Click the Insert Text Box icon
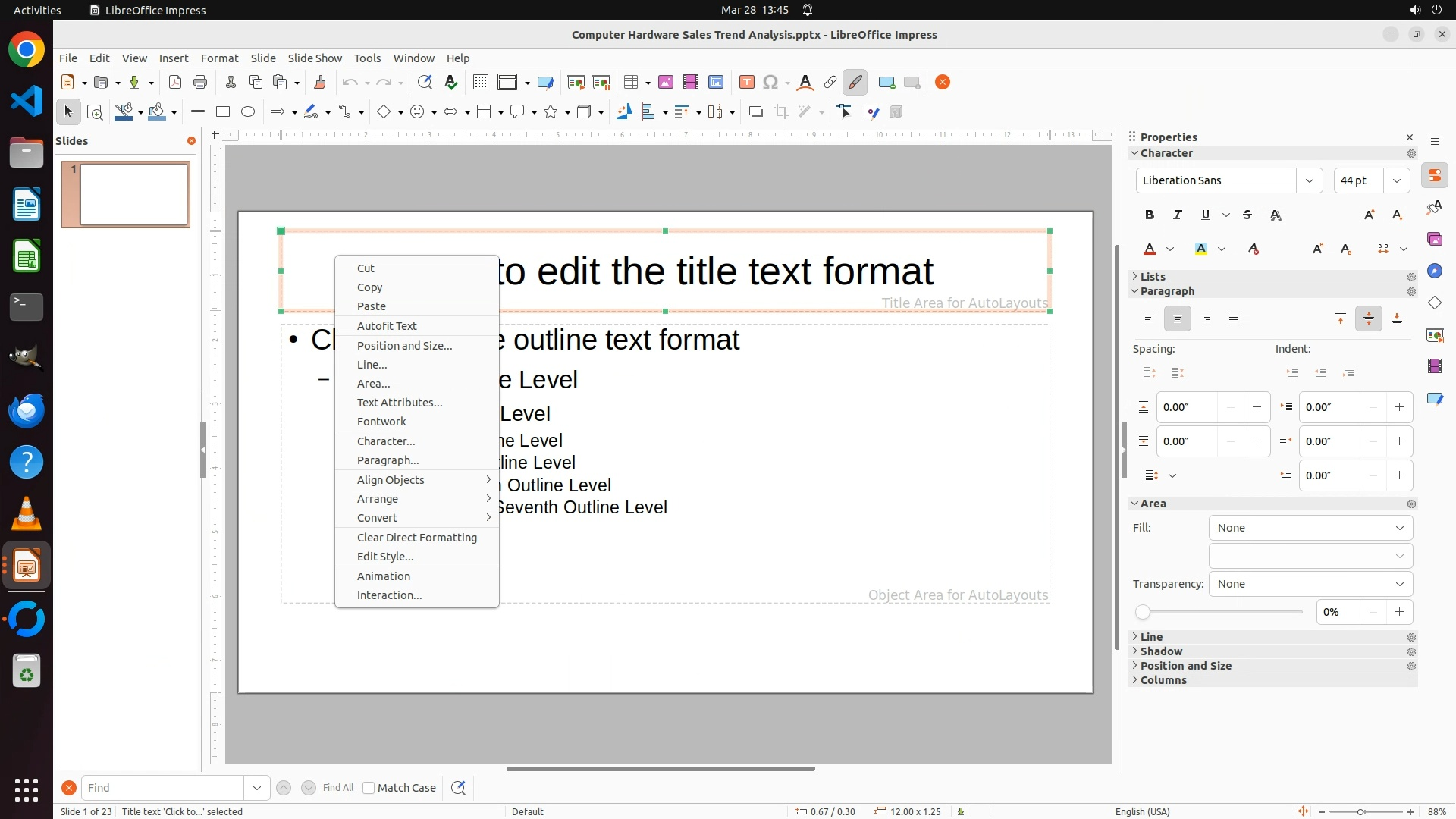Viewport: 1456px width, 819px height. pyautogui.click(x=747, y=83)
